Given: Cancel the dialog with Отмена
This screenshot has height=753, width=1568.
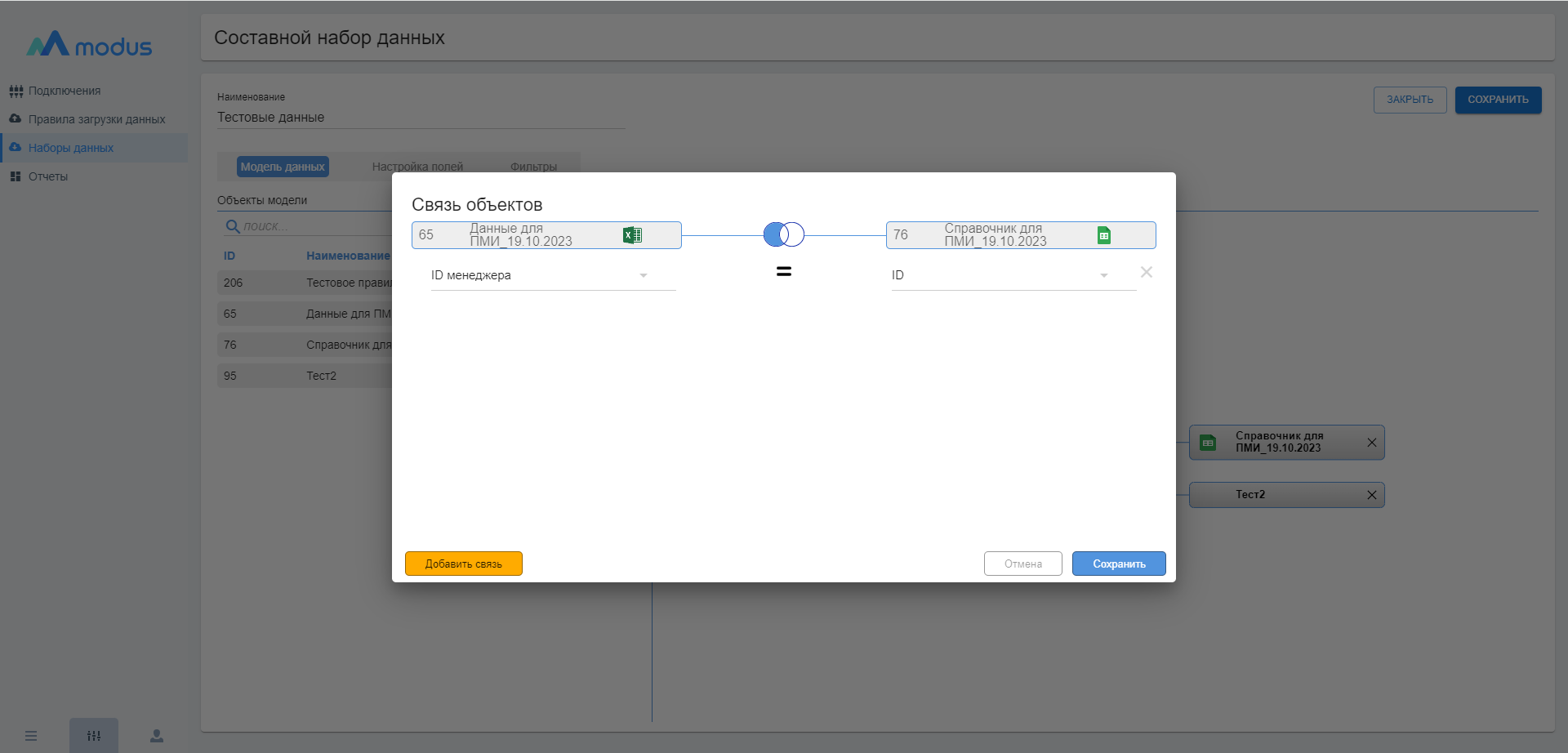Looking at the screenshot, I should coord(1022,564).
